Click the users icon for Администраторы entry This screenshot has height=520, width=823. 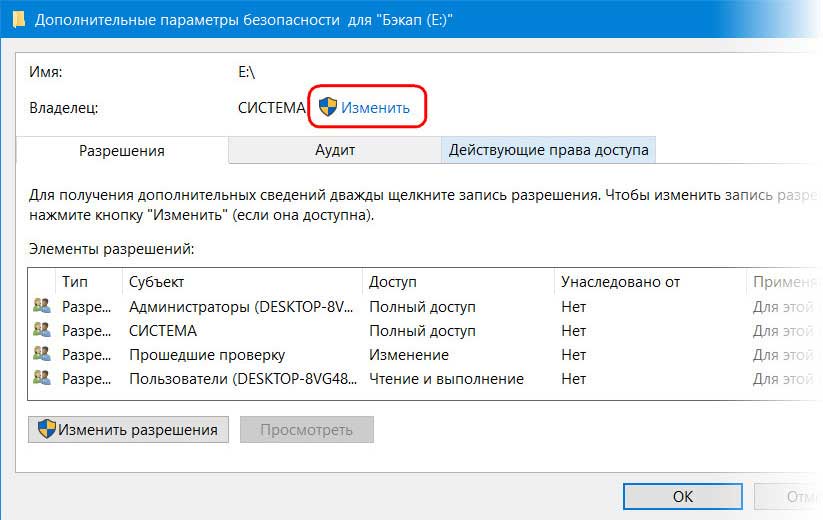[x=41, y=307]
